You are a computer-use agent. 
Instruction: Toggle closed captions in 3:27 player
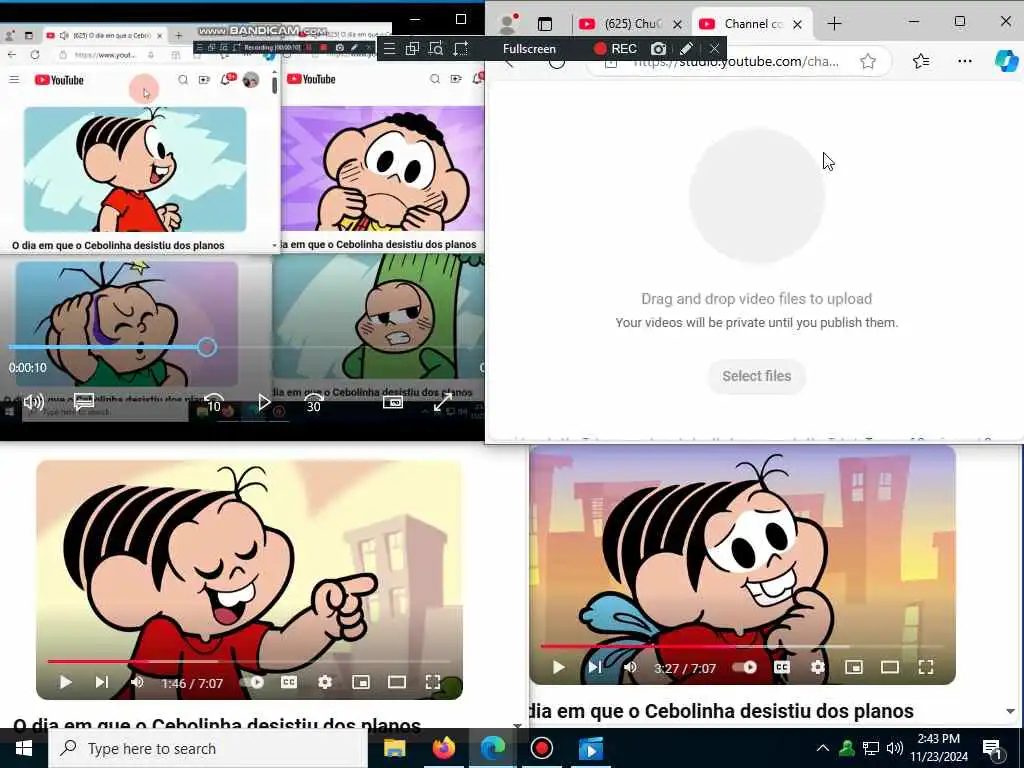pos(782,667)
